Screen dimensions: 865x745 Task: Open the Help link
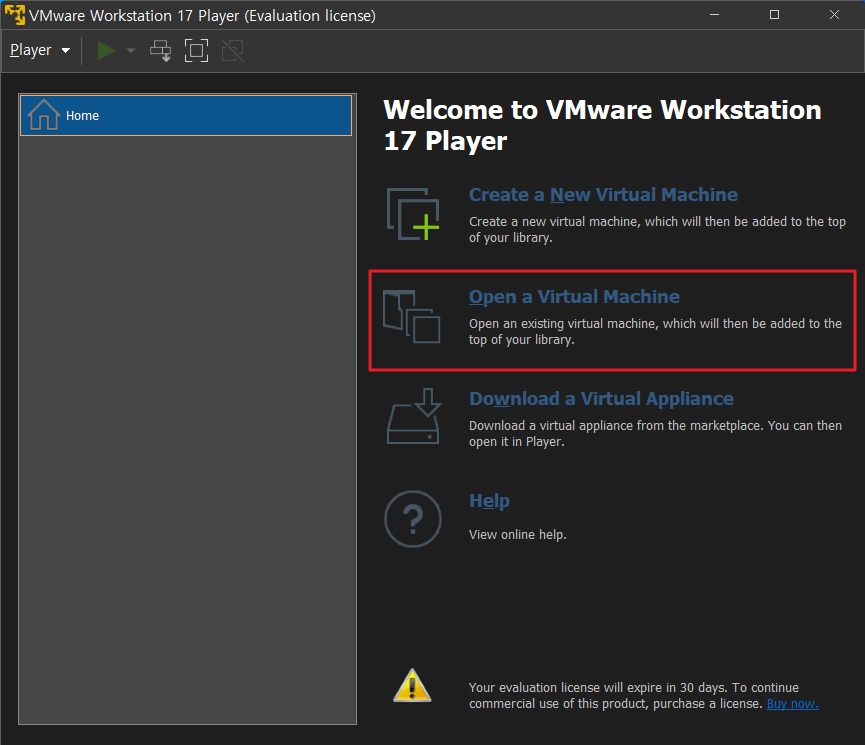[x=489, y=501]
